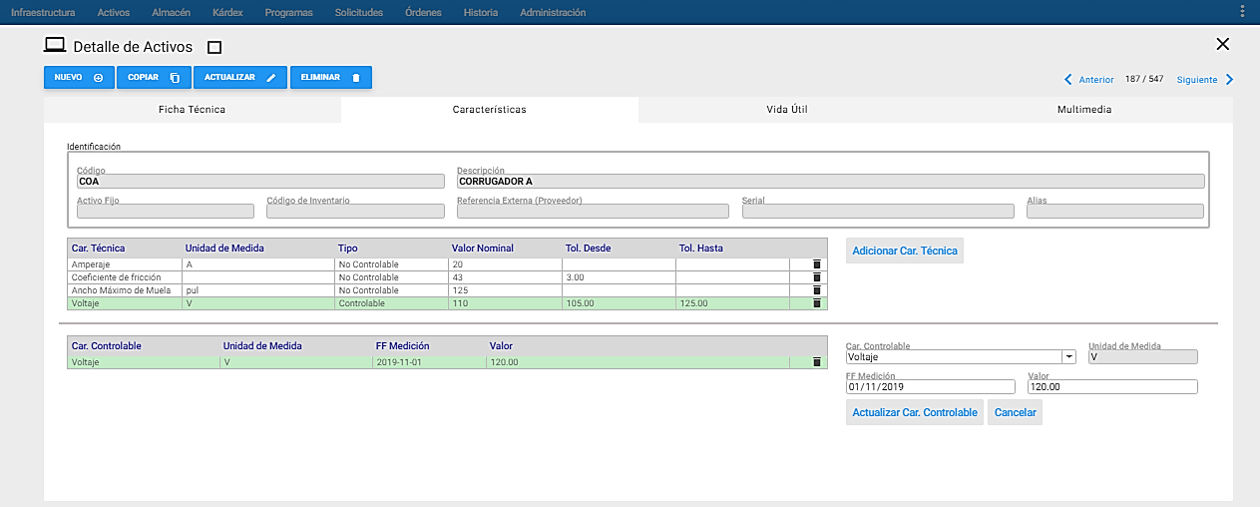Image resolution: width=1260 pixels, height=507 pixels.
Task: Click the Código field showing COA
Action: [260, 182]
